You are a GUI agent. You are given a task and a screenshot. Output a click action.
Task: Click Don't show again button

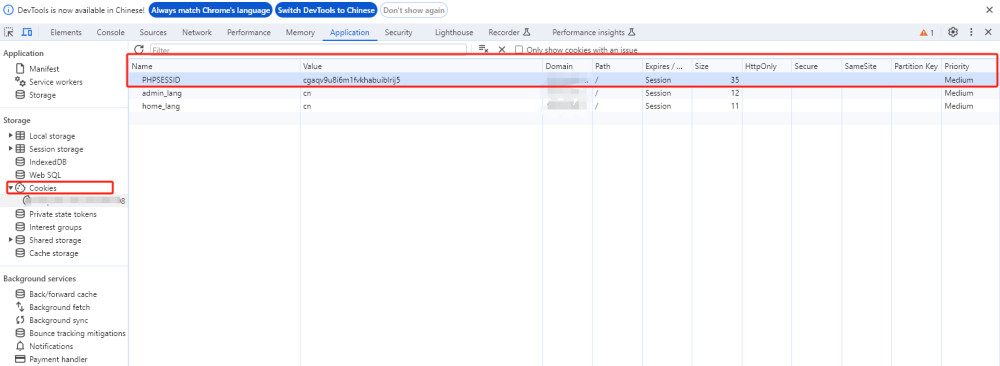point(414,10)
